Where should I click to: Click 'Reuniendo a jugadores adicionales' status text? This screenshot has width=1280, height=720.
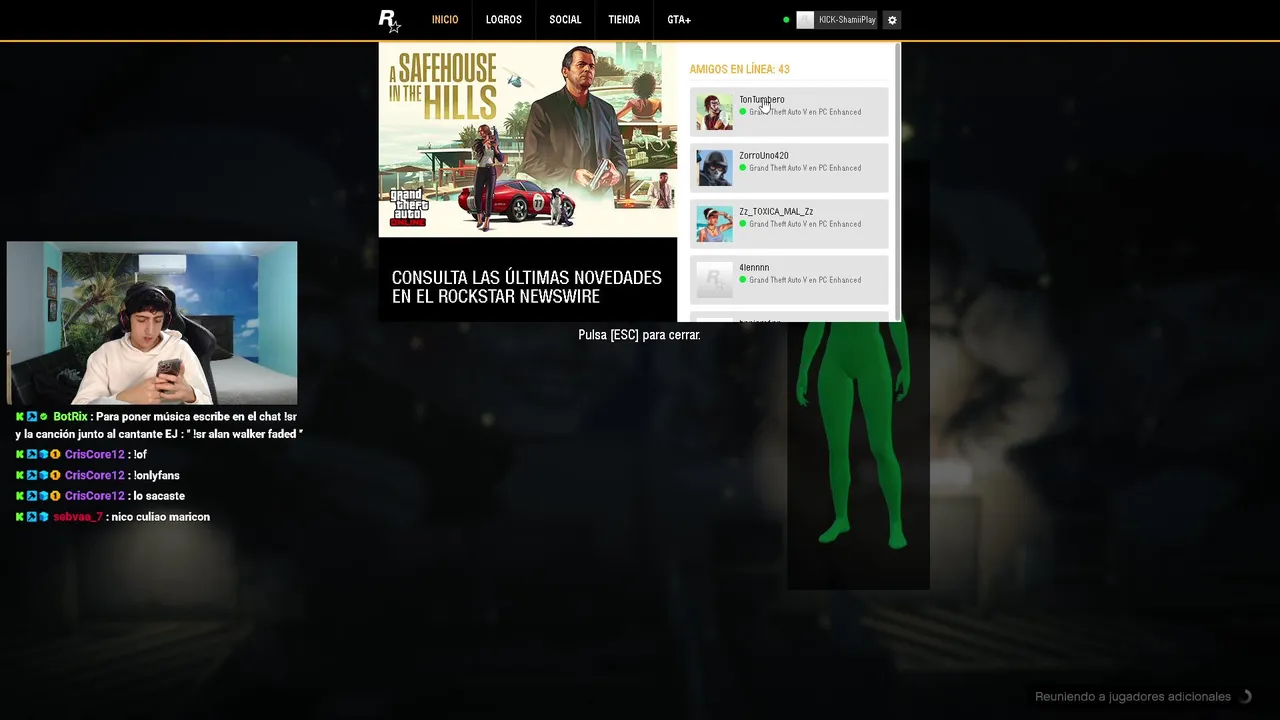point(1133,697)
